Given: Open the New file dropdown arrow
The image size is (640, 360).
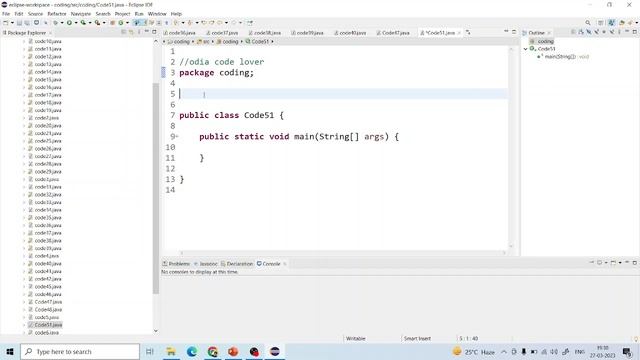Looking at the screenshot, I should (x=12, y=23).
